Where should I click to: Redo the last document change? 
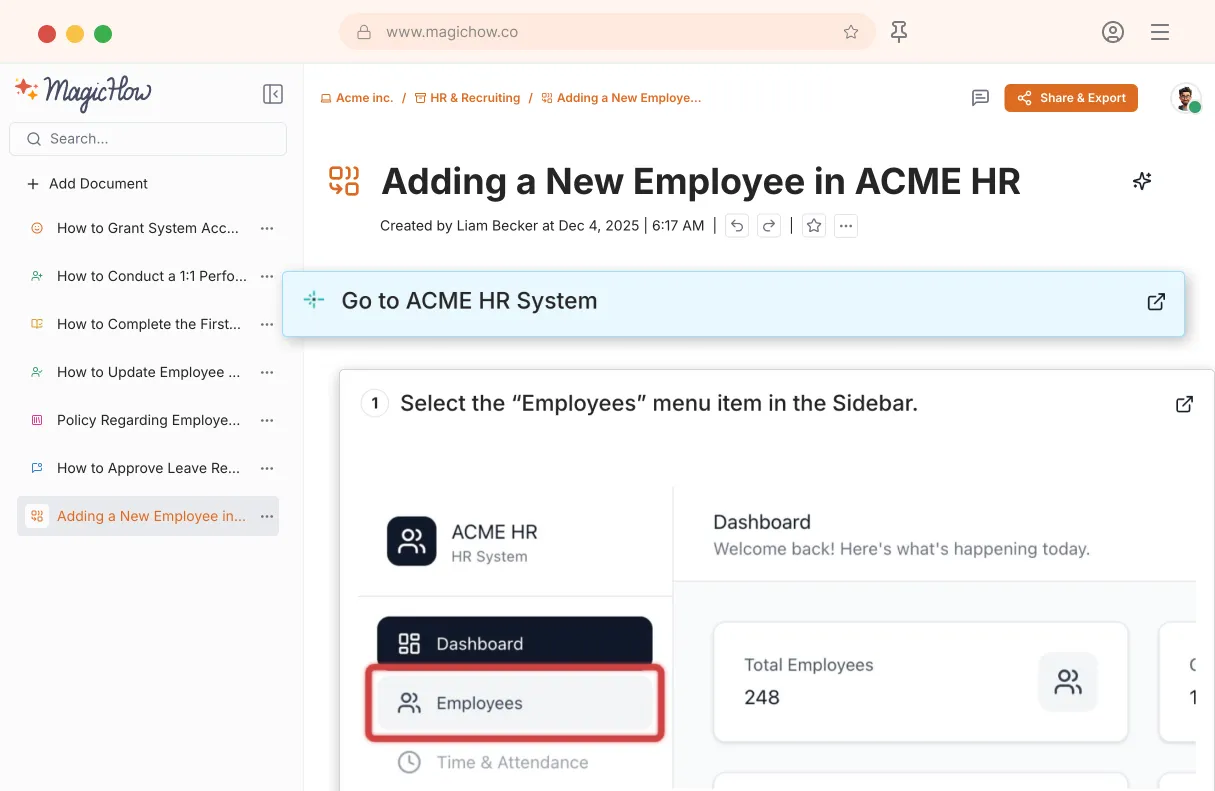[768, 226]
